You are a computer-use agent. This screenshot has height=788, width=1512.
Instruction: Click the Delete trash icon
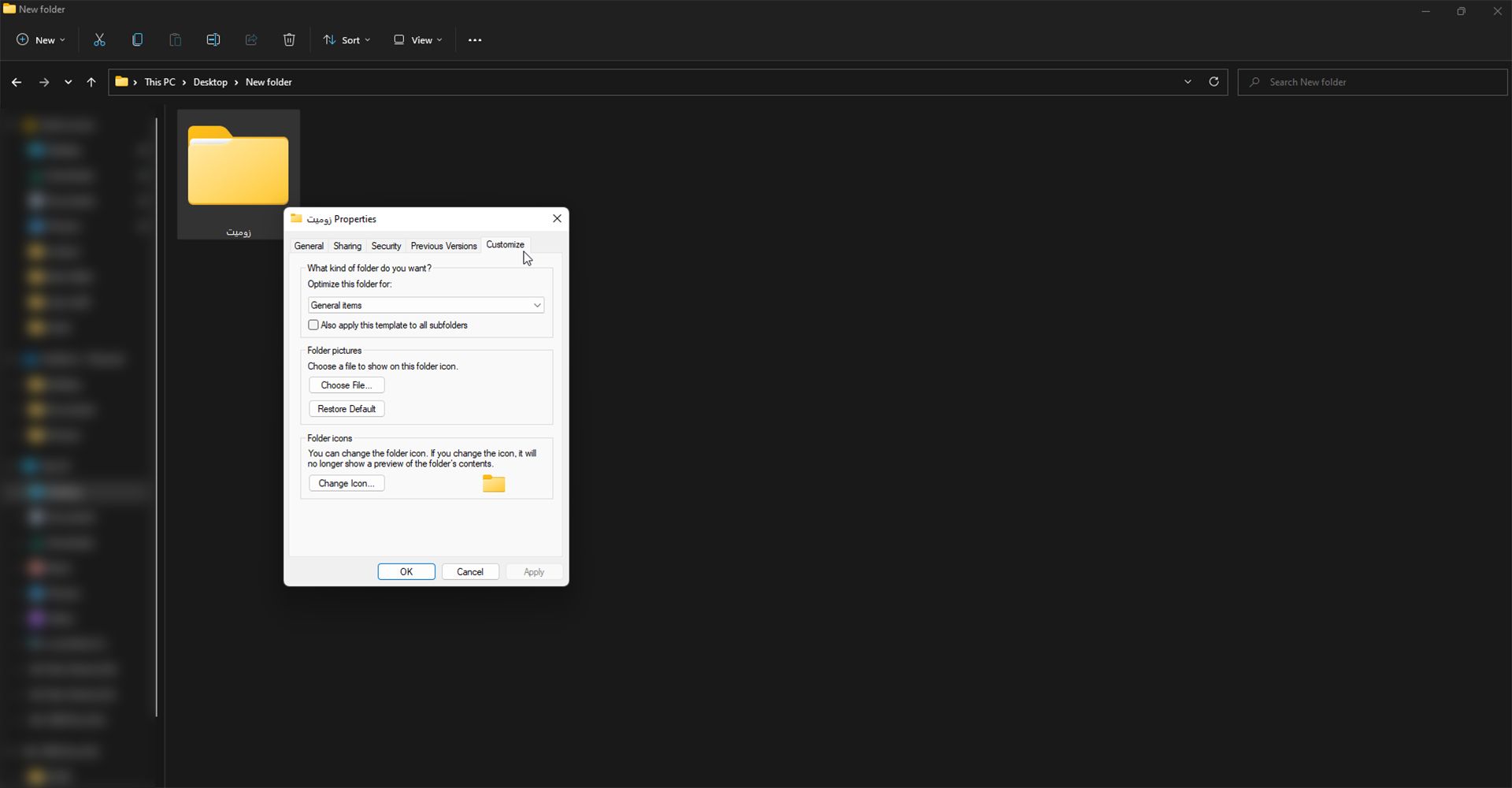(x=289, y=40)
